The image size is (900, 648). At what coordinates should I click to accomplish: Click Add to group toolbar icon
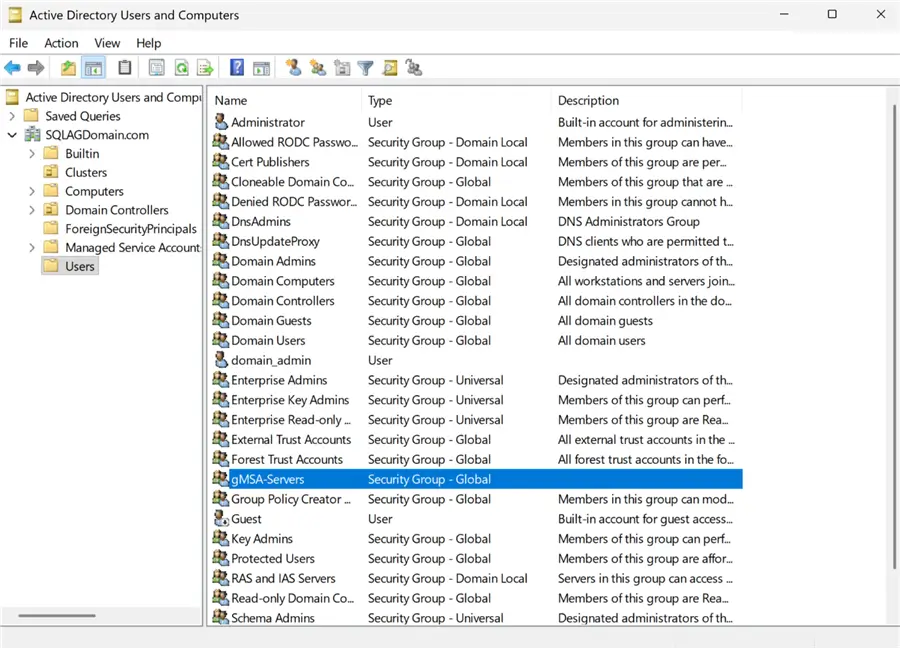pos(414,68)
